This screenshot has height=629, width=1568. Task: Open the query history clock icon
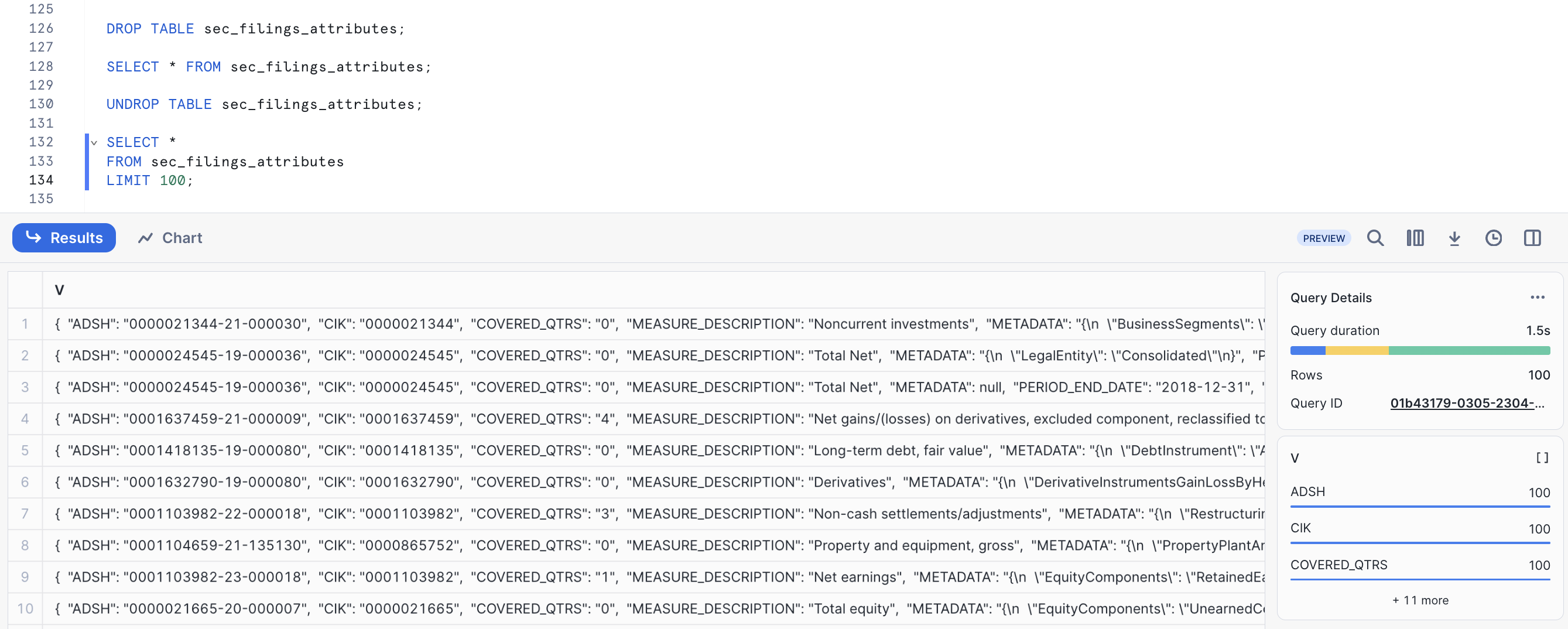[x=1493, y=238]
